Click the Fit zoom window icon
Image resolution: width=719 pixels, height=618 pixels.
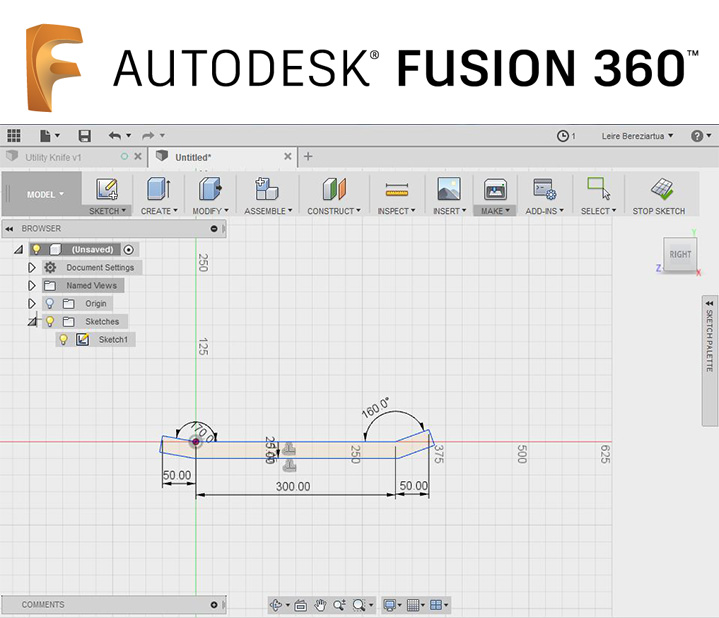pos(359,606)
